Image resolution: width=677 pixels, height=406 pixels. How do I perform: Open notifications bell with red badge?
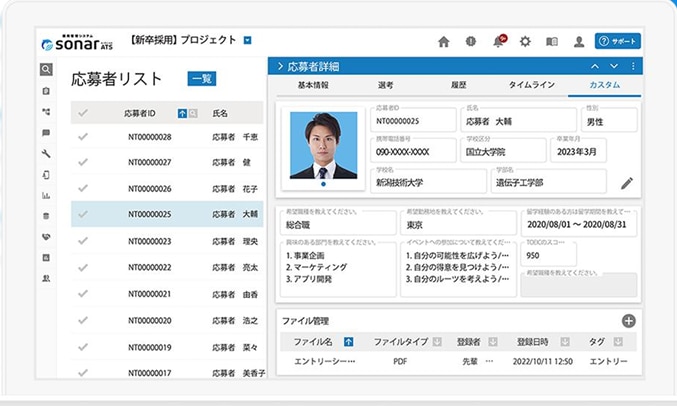(x=498, y=41)
